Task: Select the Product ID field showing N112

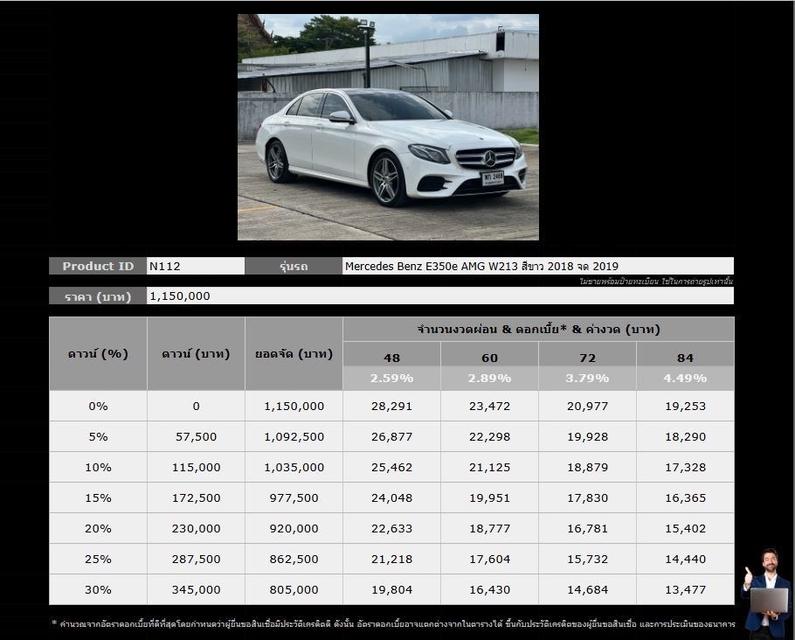Action: [x=195, y=266]
